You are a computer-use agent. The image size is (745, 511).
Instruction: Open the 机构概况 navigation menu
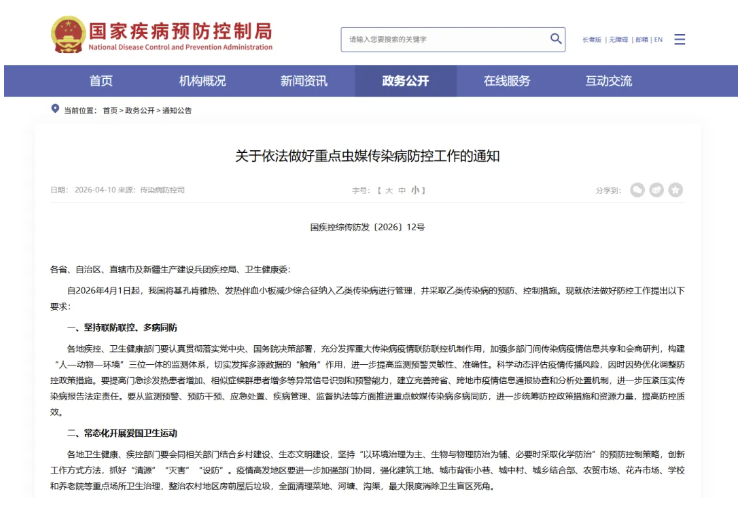[x=202, y=81]
